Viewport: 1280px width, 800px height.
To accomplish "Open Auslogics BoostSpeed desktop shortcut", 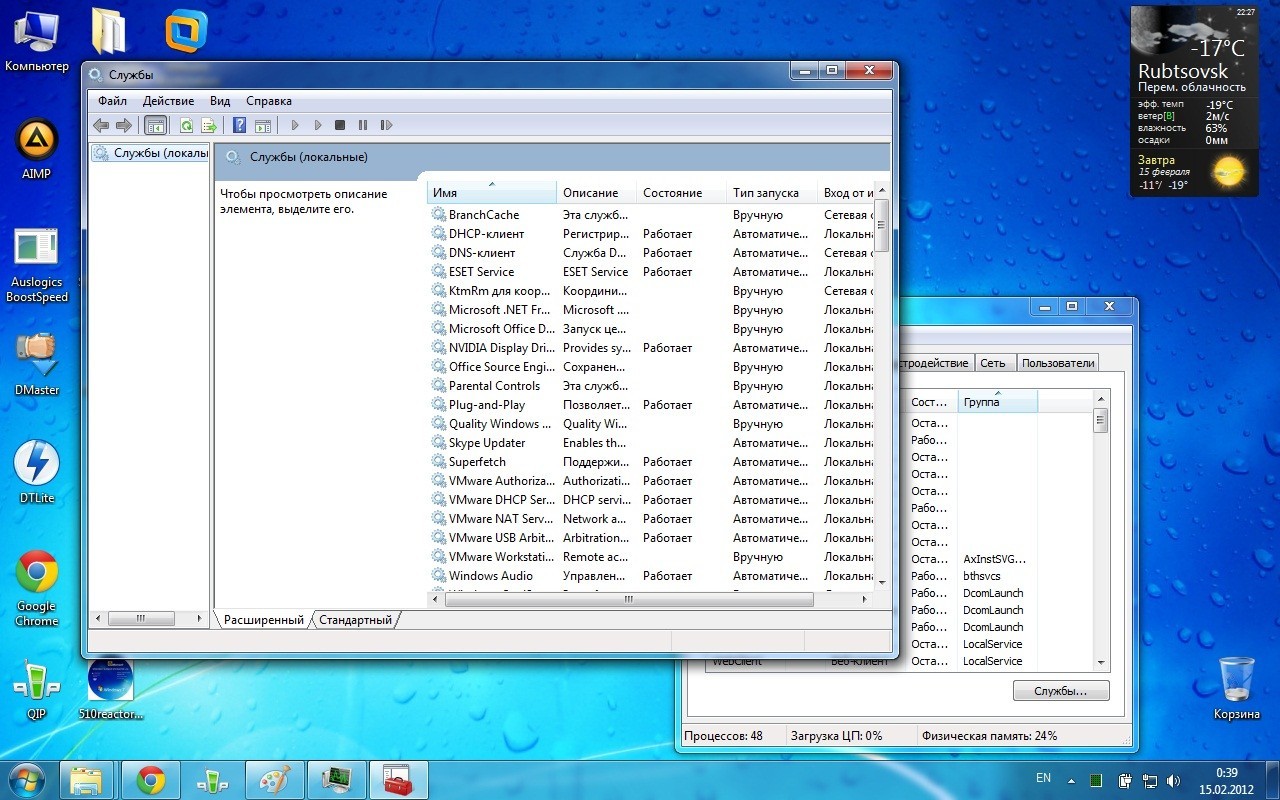I will (37, 266).
